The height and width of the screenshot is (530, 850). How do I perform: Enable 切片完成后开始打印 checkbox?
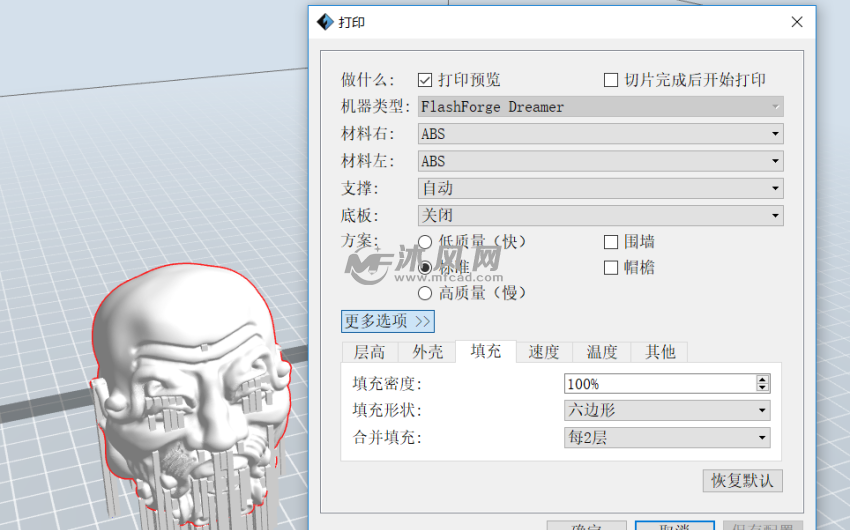click(611, 80)
